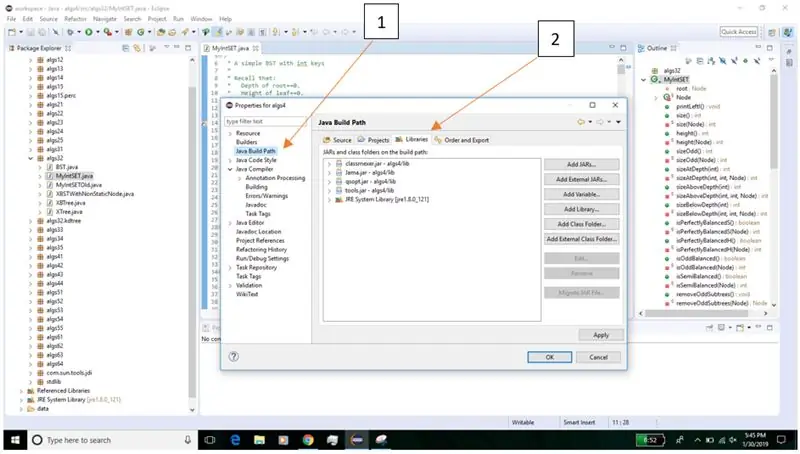Click the Windows Start button
The height and width of the screenshot is (454, 800).
coord(15,440)
